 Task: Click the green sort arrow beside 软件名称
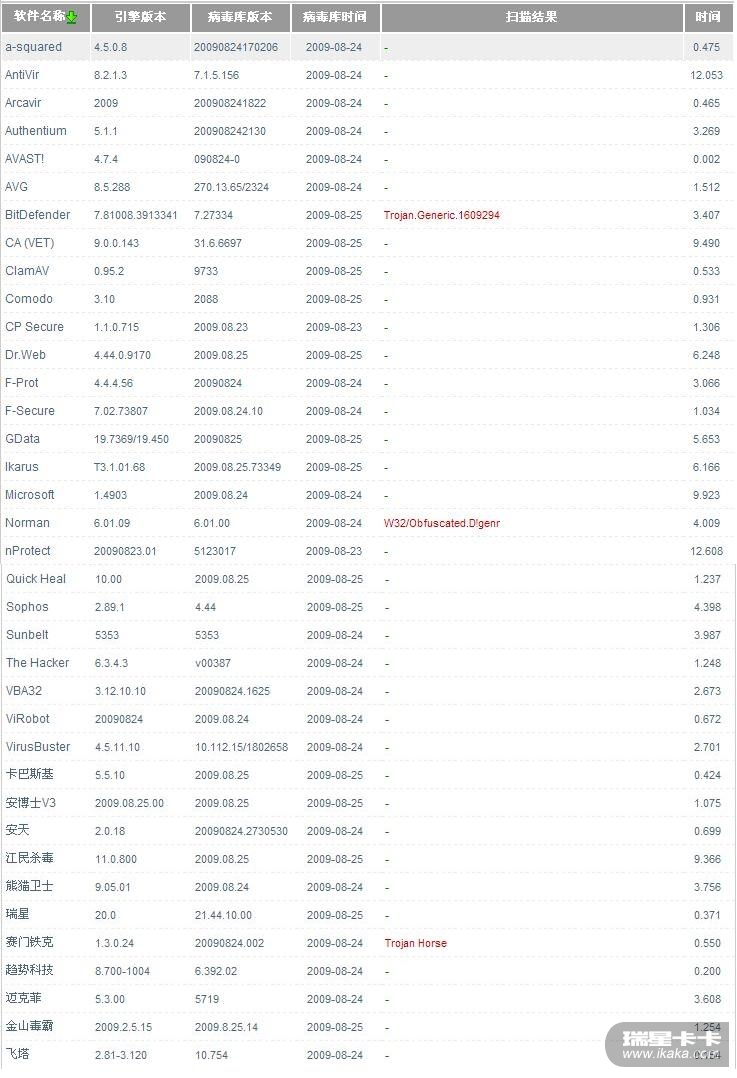pos(72,17)
